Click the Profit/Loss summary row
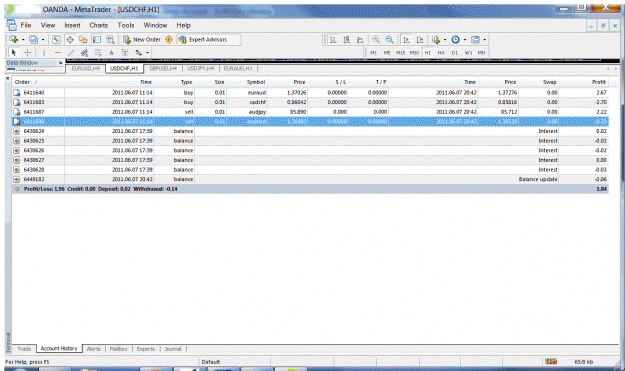Image resolution: width=625 pixels, height=371 pixels. [310, 189]
